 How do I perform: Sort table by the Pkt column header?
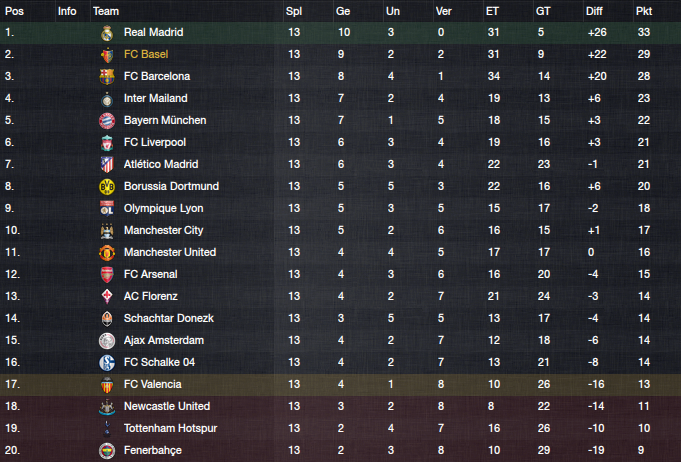coord(644,11)
